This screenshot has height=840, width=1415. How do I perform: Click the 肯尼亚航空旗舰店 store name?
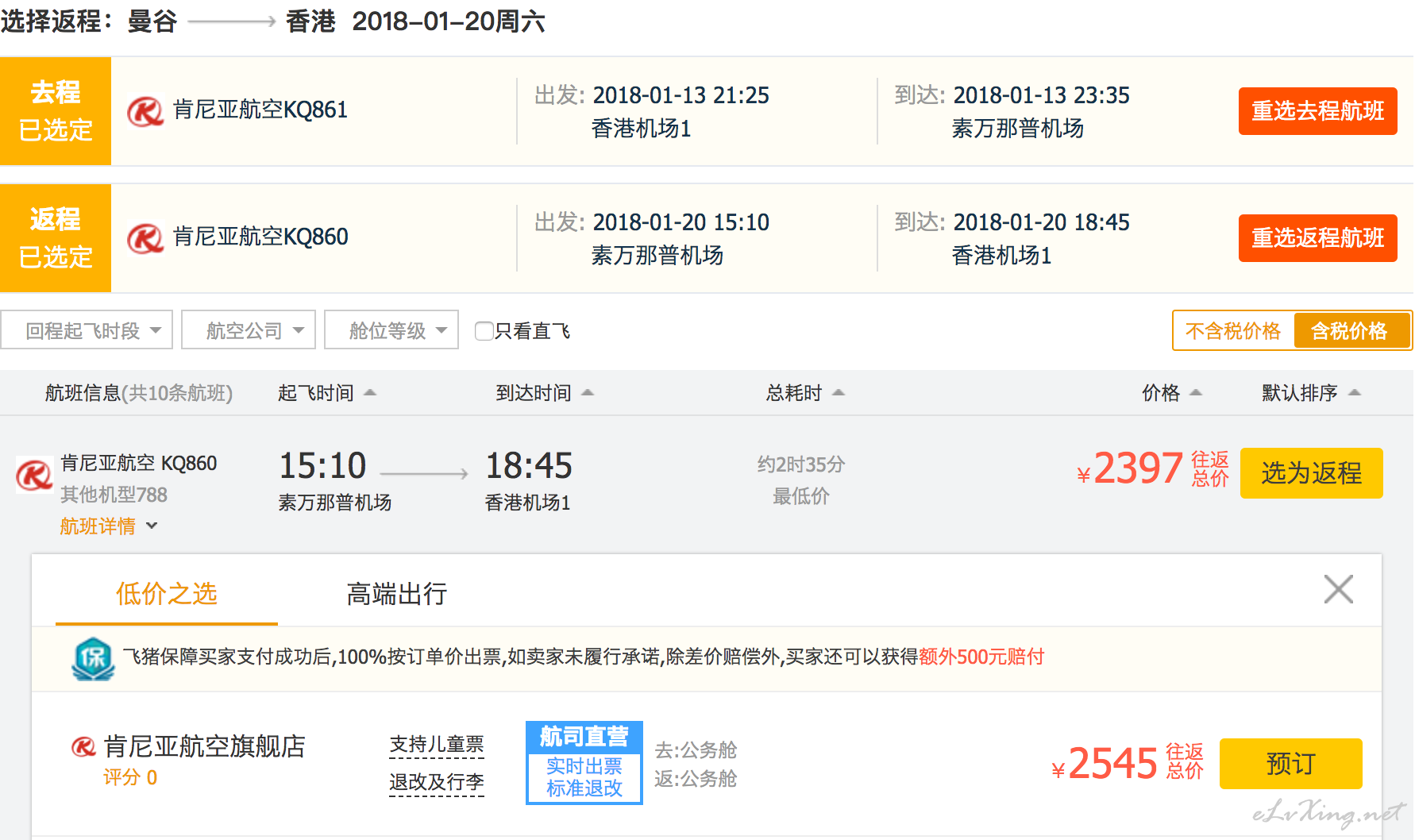coord(205,746)
